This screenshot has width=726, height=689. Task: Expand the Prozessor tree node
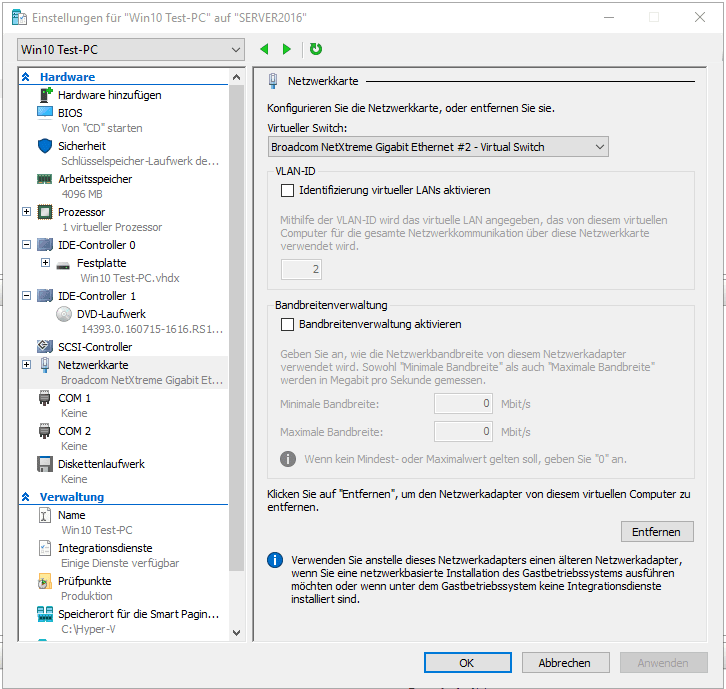pos(27,212)
